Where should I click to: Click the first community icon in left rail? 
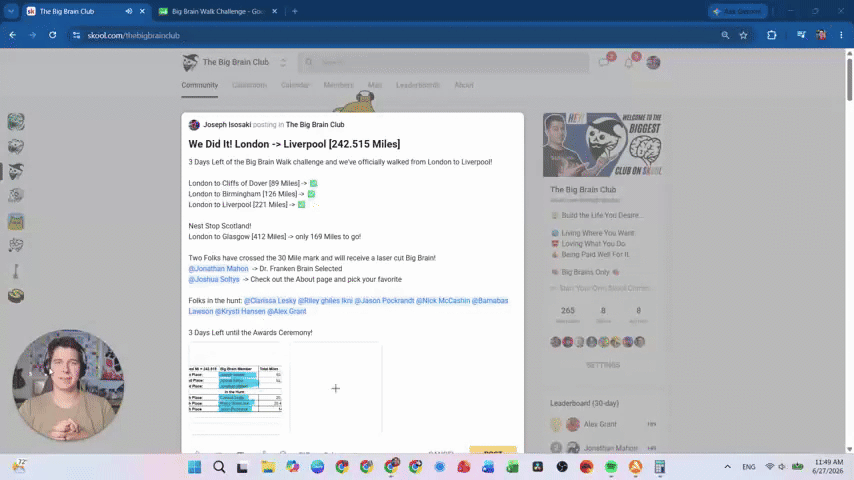coord(16,121)
